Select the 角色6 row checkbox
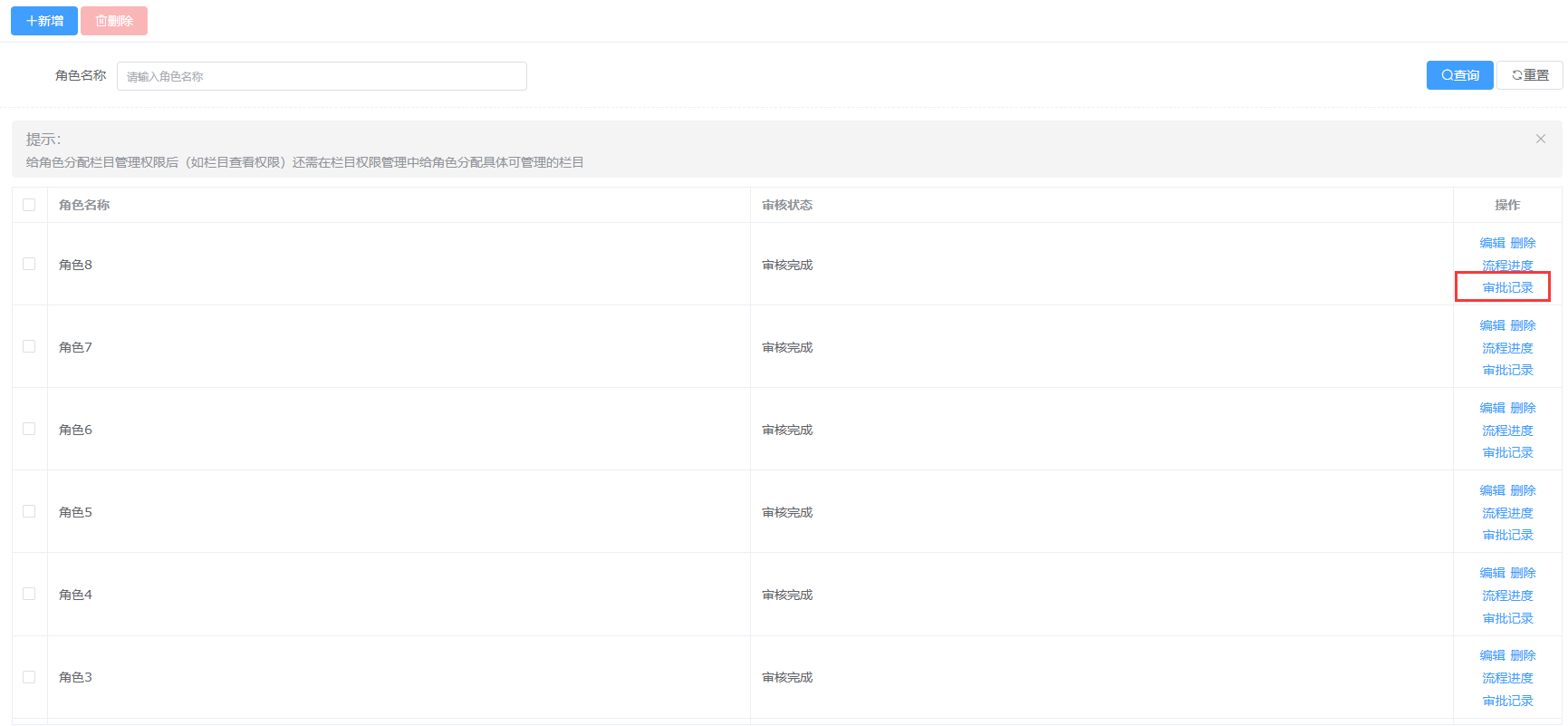Viewport: 1568px width, 726px height. 29,429
